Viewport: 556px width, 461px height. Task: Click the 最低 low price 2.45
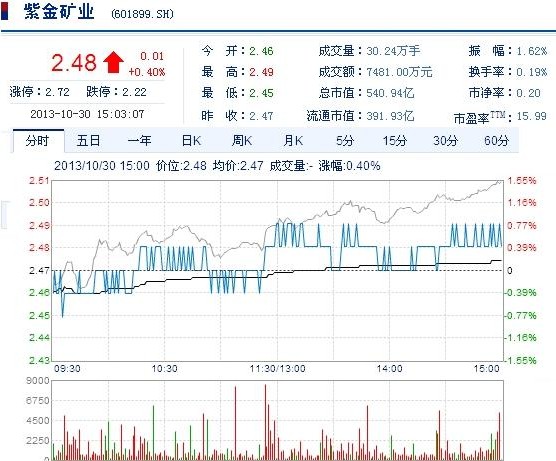pos(261,93)
